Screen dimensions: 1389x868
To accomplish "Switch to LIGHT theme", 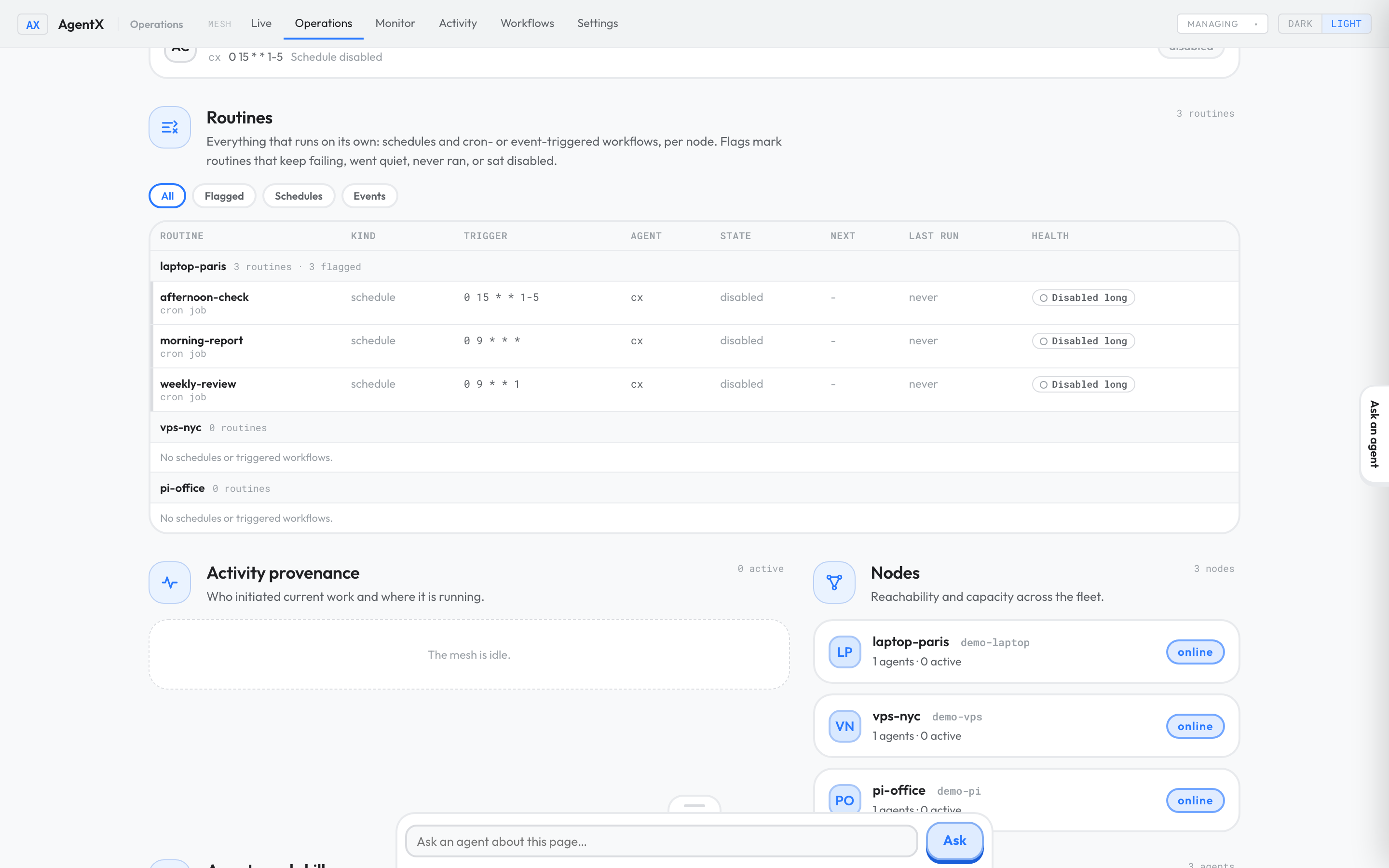I will coord(1346,24).
